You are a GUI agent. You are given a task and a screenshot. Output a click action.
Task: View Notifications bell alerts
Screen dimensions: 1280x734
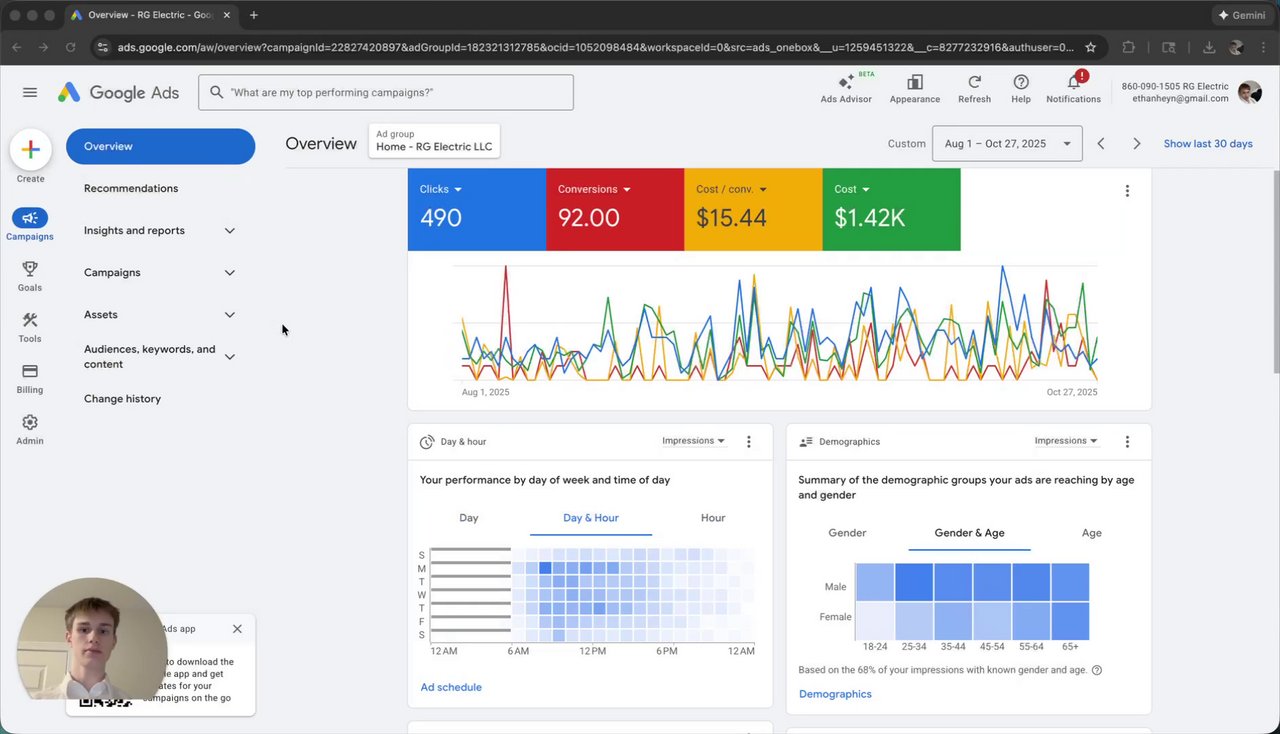coord(1074,88)
